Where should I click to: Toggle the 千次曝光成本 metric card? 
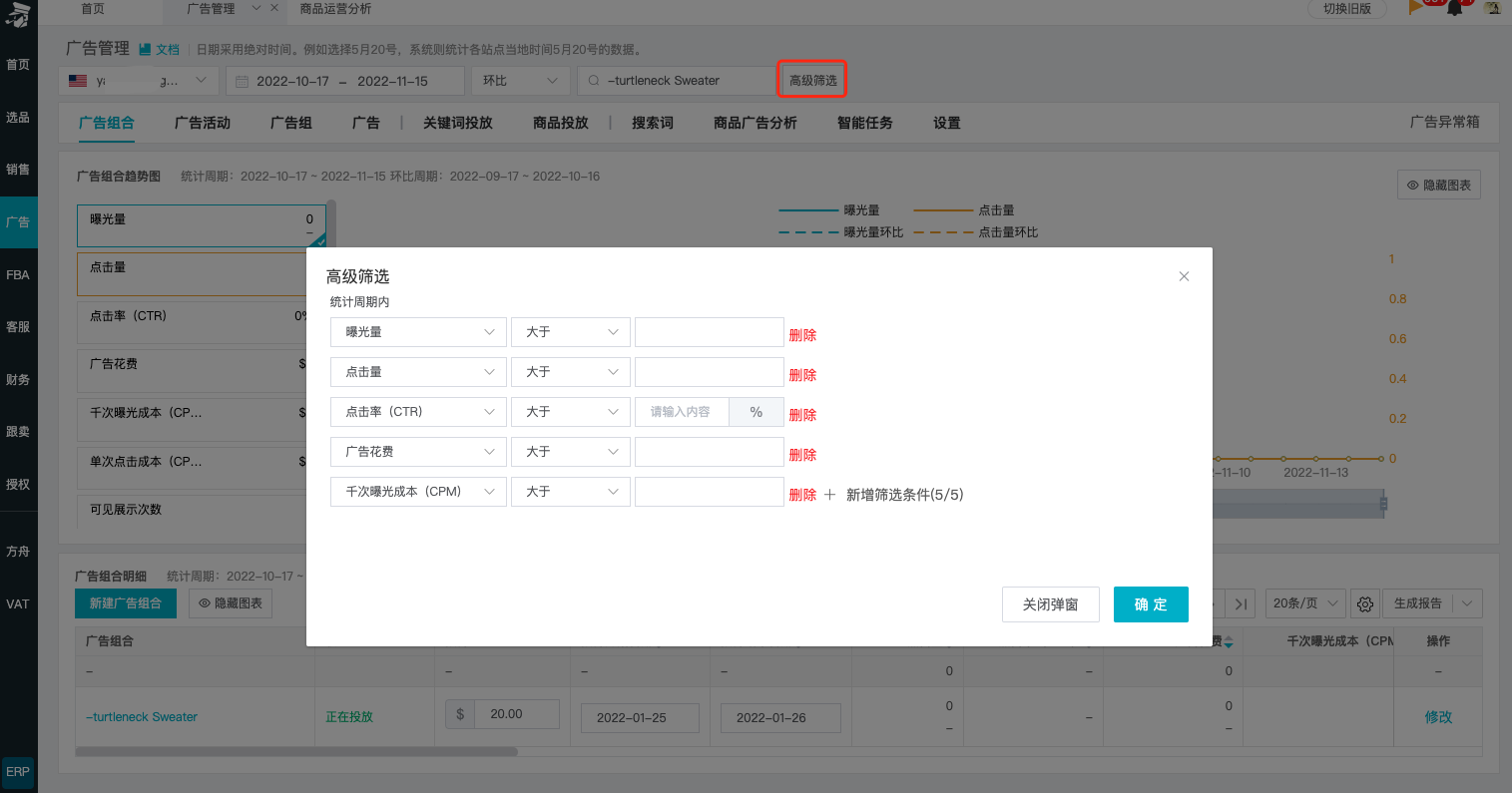point(193,420)
